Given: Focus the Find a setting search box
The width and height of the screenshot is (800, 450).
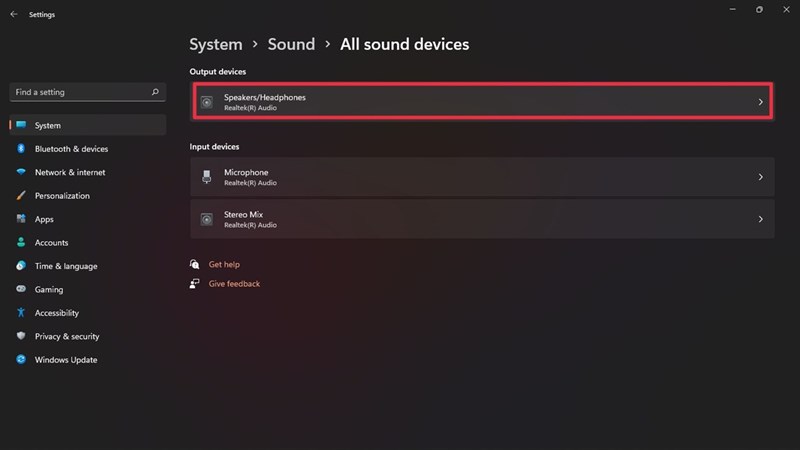Looking at the screenshot, I should click(80, 92).
